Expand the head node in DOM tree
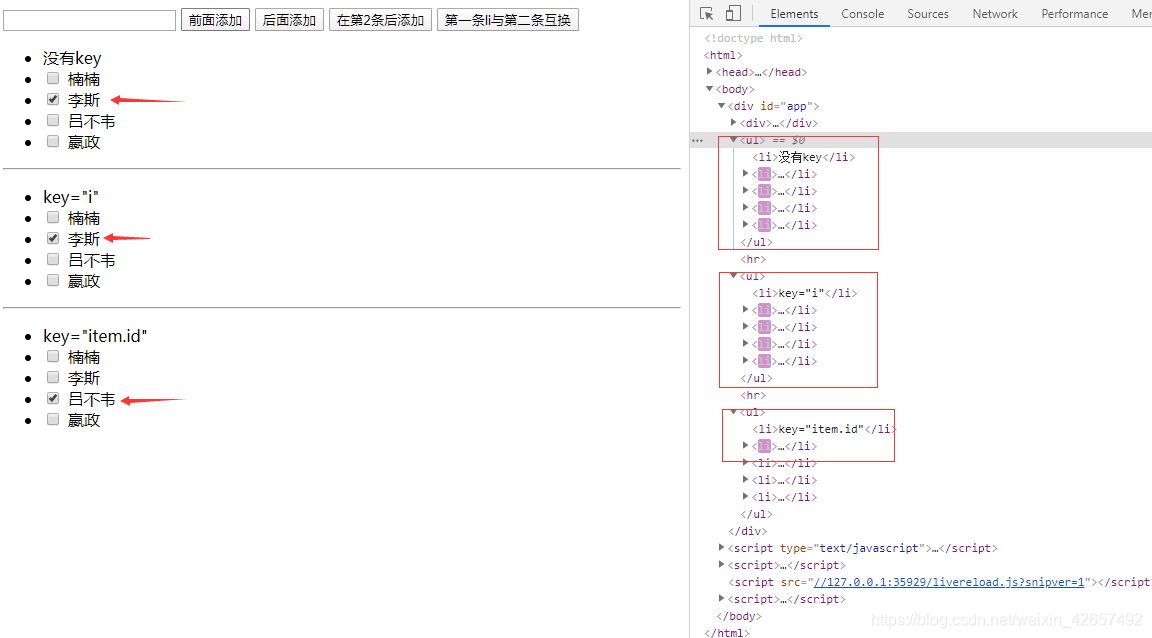The width and height of the screenshot is (1152, 638). (x=709, y=71)
